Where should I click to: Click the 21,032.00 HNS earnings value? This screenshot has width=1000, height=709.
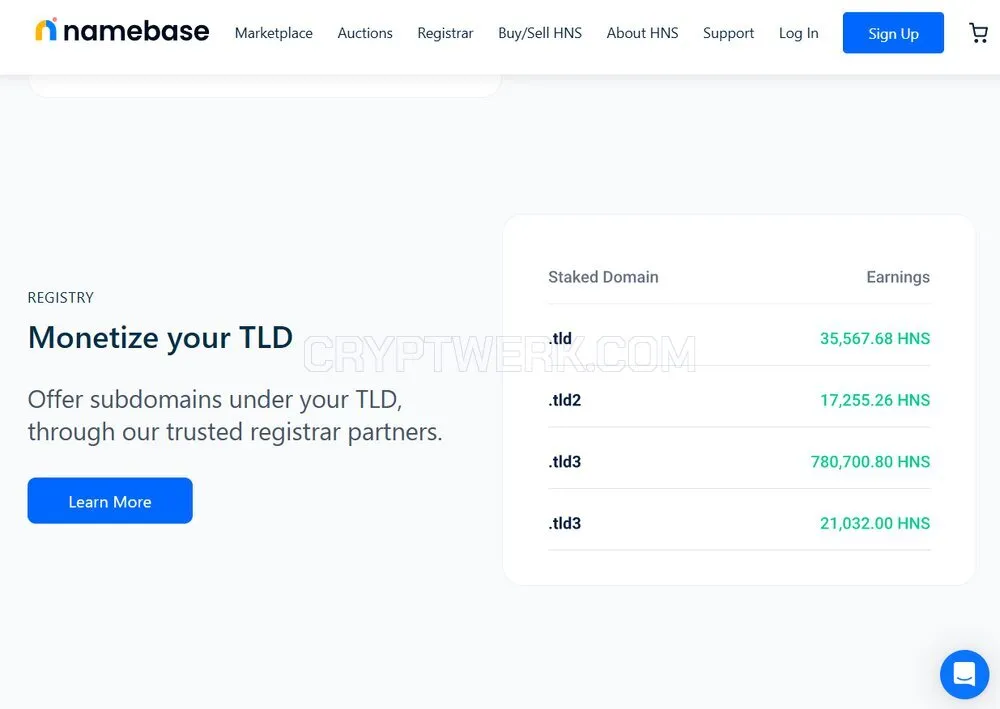tap(874, 523)
